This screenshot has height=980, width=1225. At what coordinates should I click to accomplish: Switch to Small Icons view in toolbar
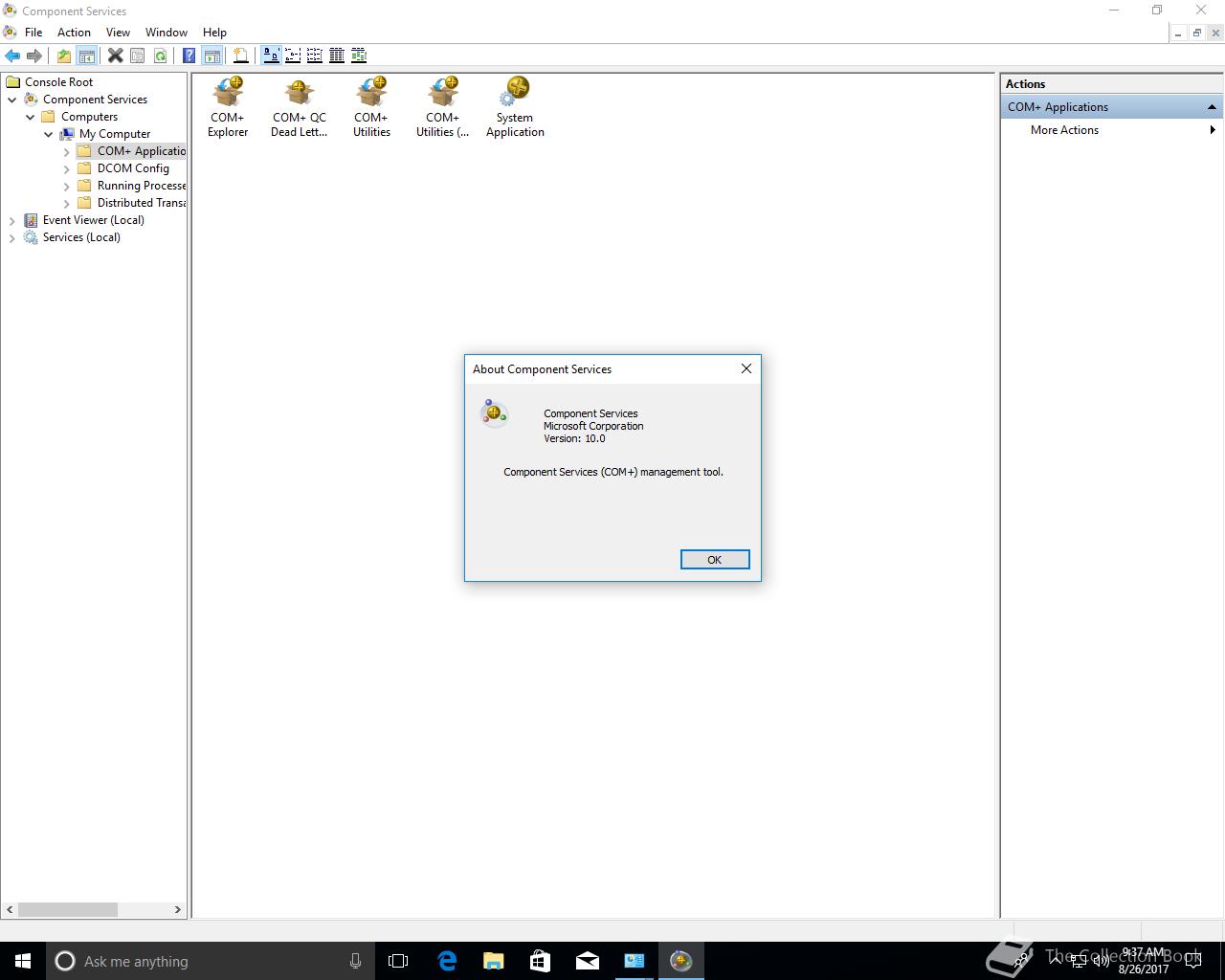[x=293, y=56]
